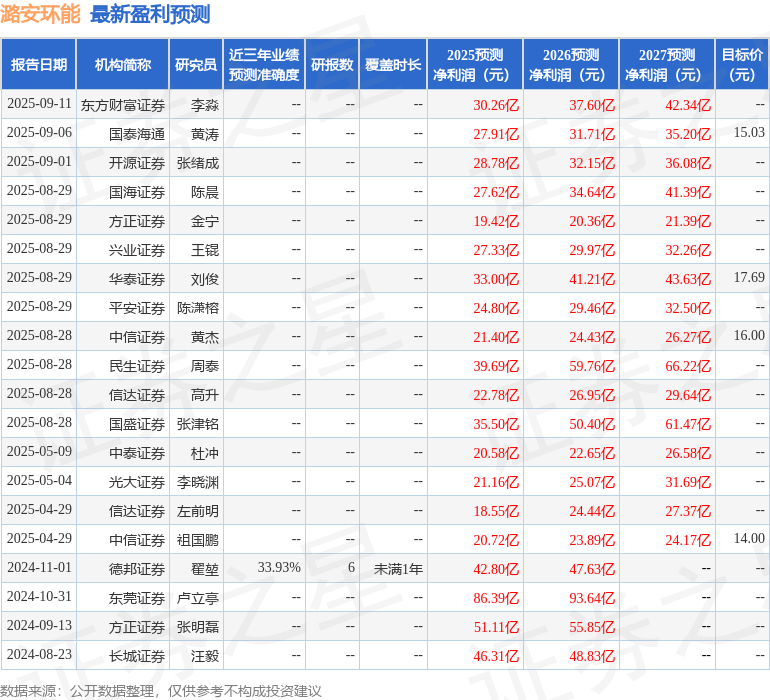This screenshot has height=700, width=770.
Task: Select the 86.39亿 forecast for 东莞证券
Action: [x=496, y=598]
